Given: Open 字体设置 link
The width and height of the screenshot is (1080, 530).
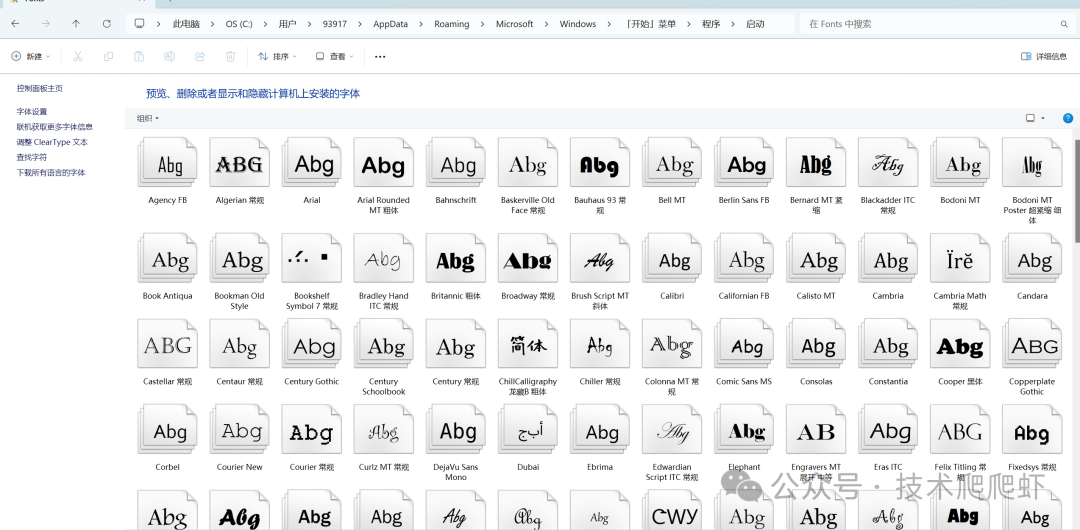Looking at the screenshot, I should (x=32, y=112).
